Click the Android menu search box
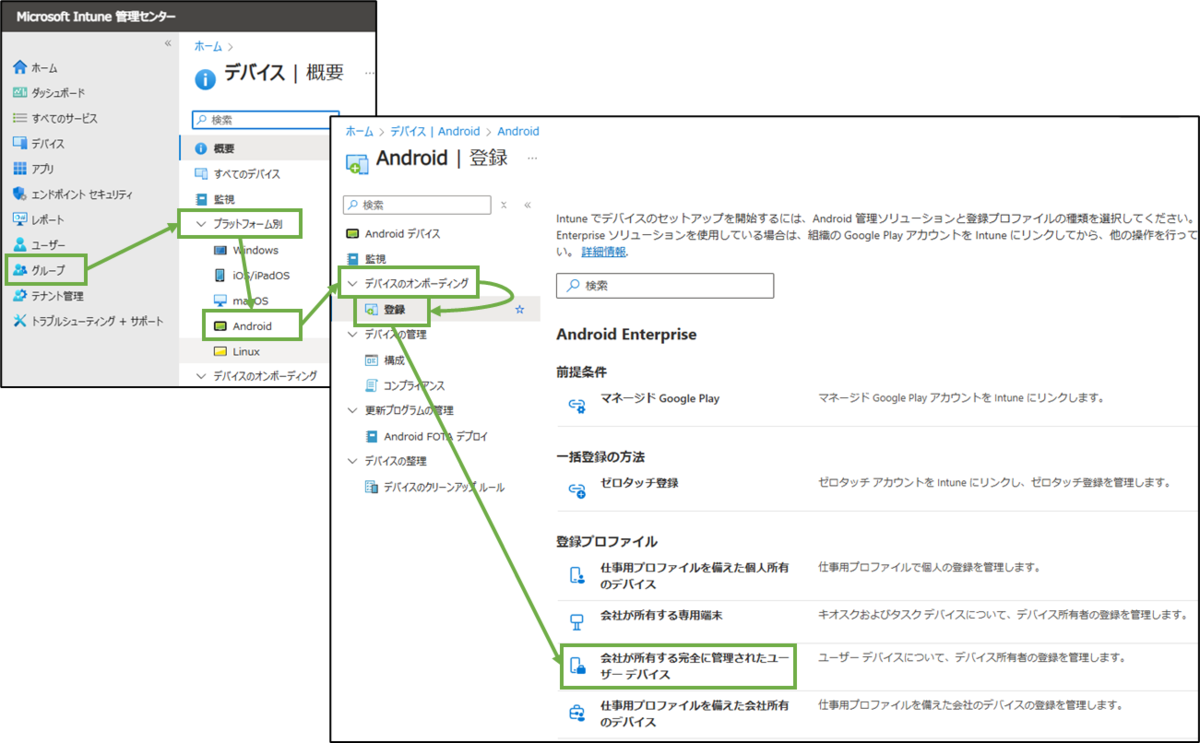 417,204
